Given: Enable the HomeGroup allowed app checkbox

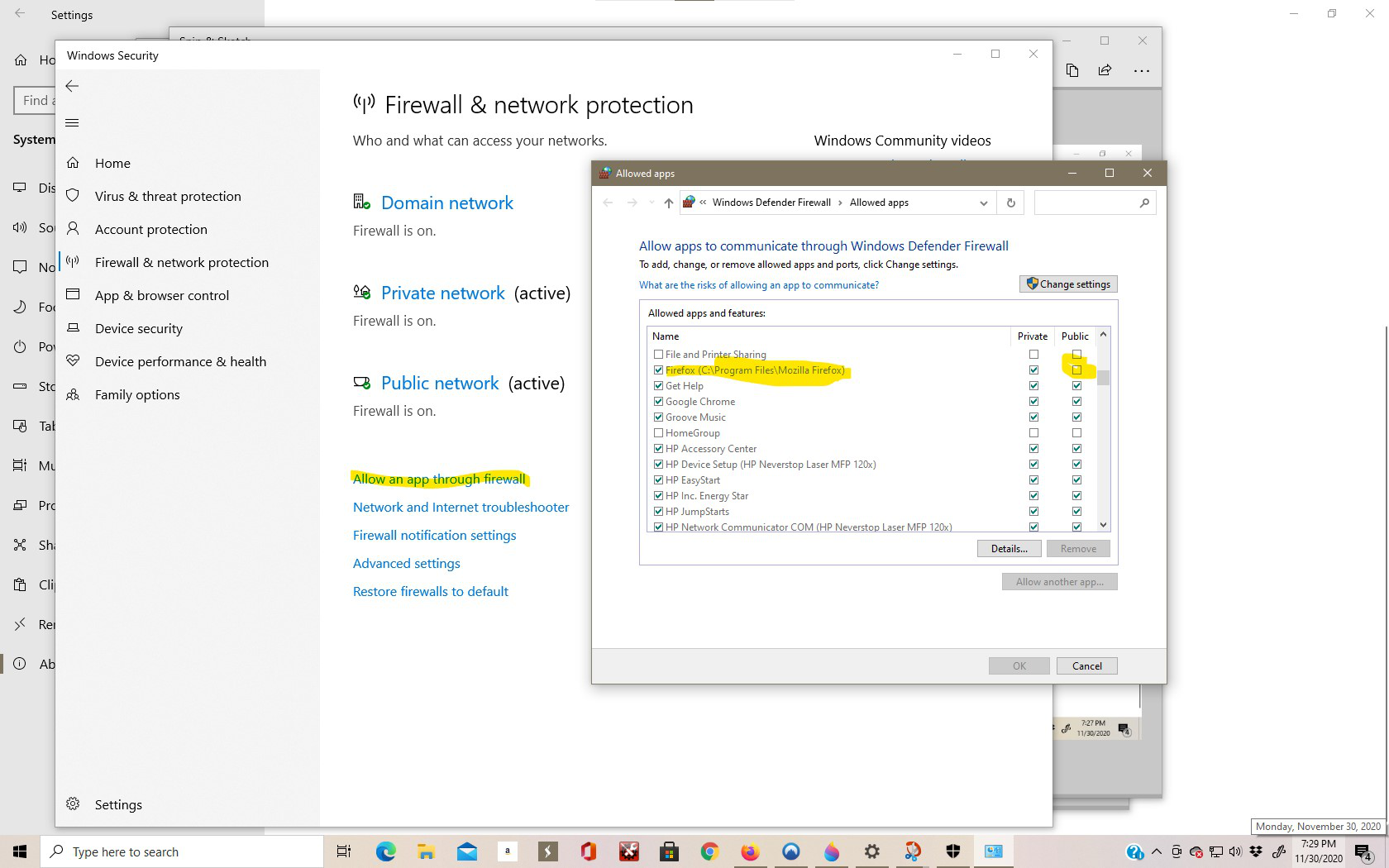Looking at the screenshot, I should click(658, 433).
